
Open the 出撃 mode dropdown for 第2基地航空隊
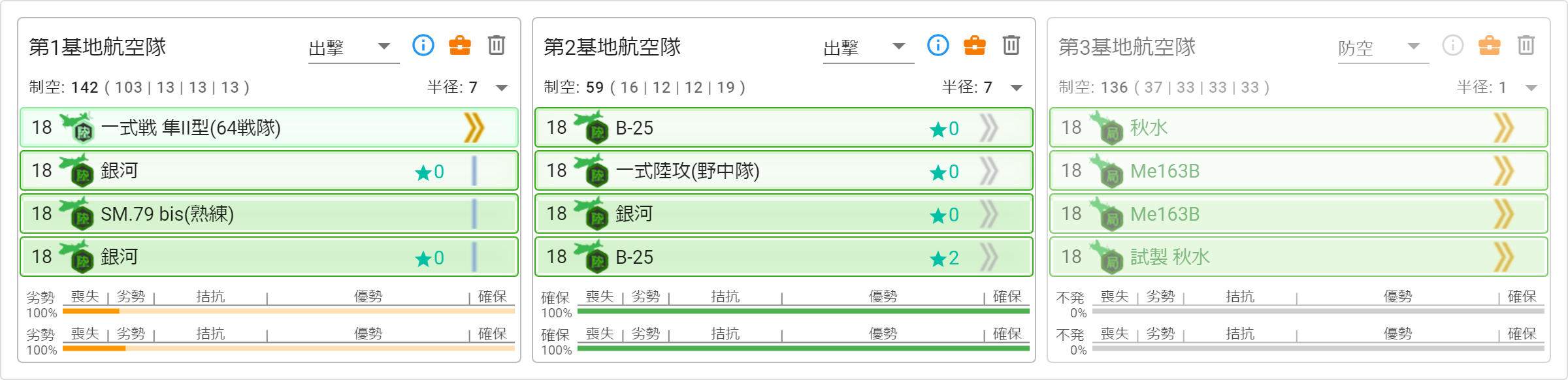click(868, 47)
